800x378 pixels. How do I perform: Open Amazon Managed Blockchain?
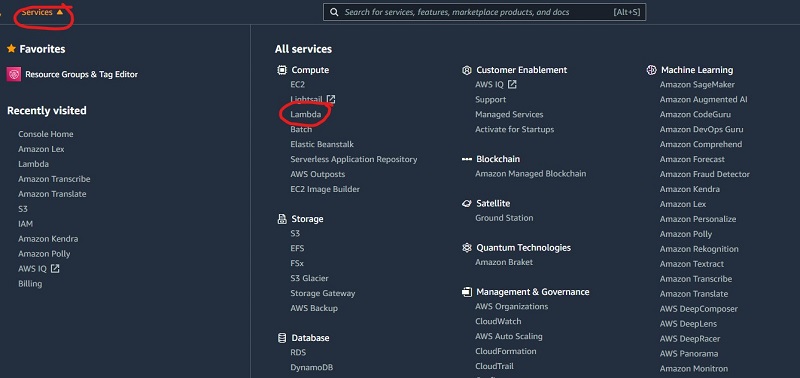click(531, 174)
